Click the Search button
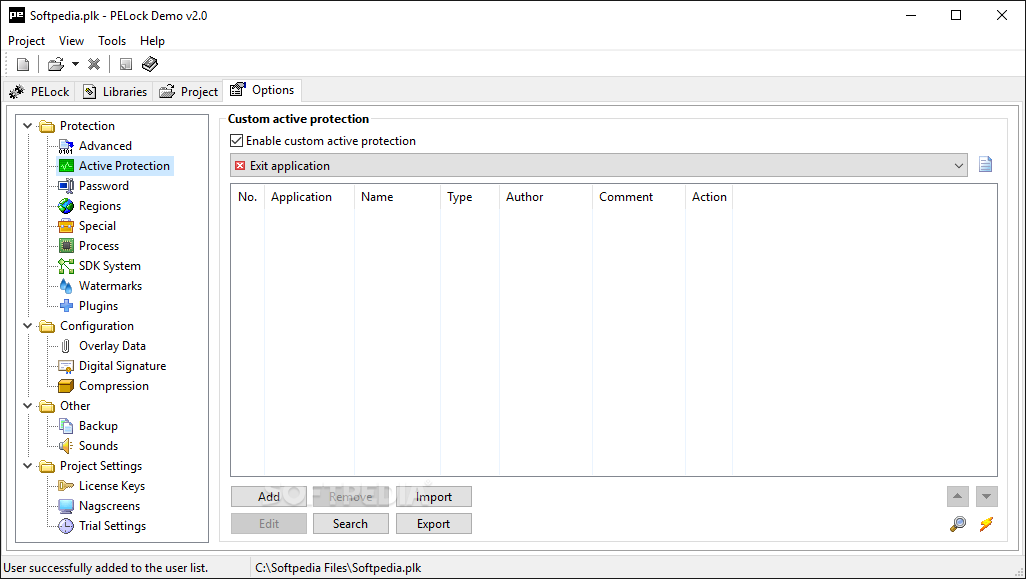 [351, 523]
